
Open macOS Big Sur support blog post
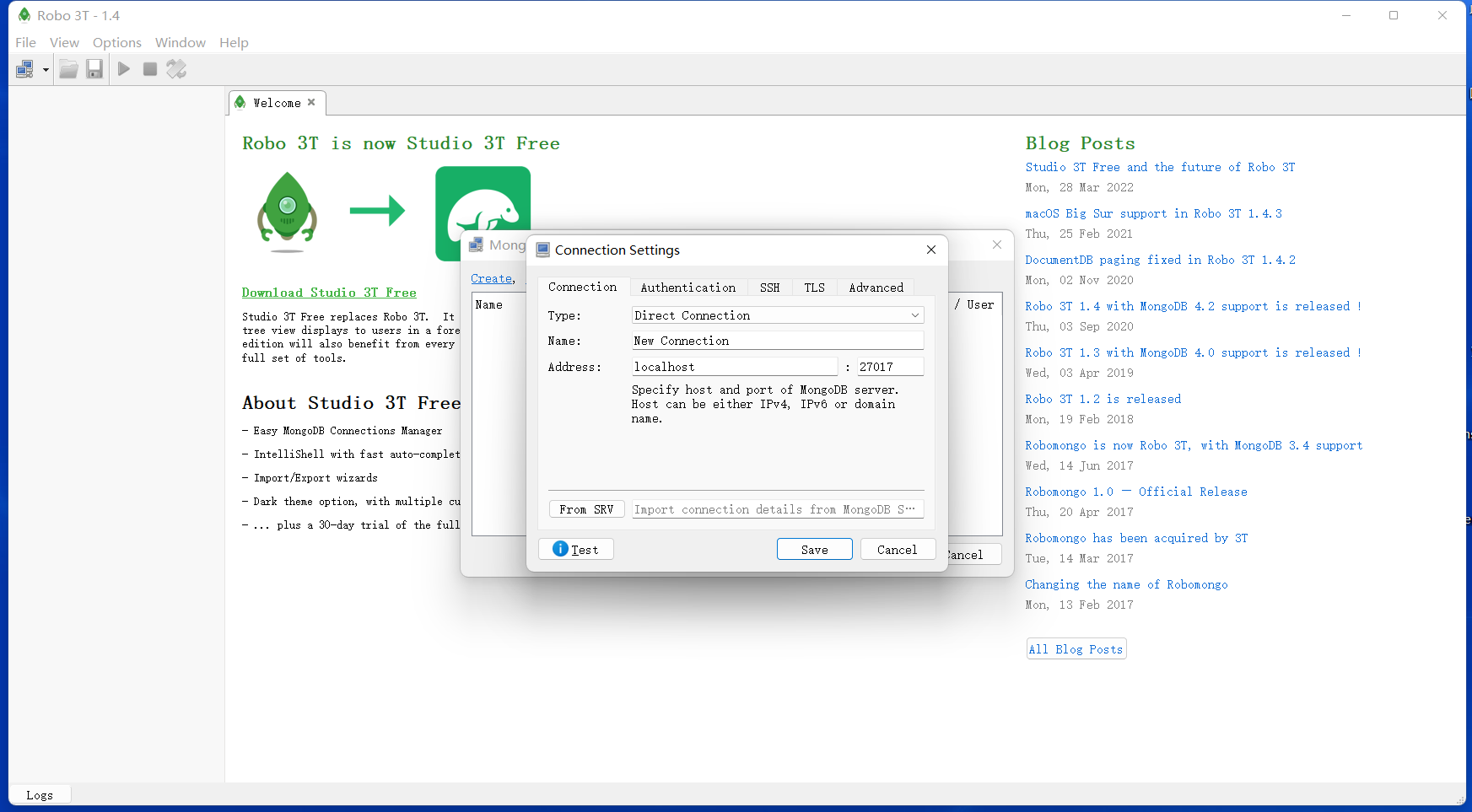click(x=1153, y=213)
